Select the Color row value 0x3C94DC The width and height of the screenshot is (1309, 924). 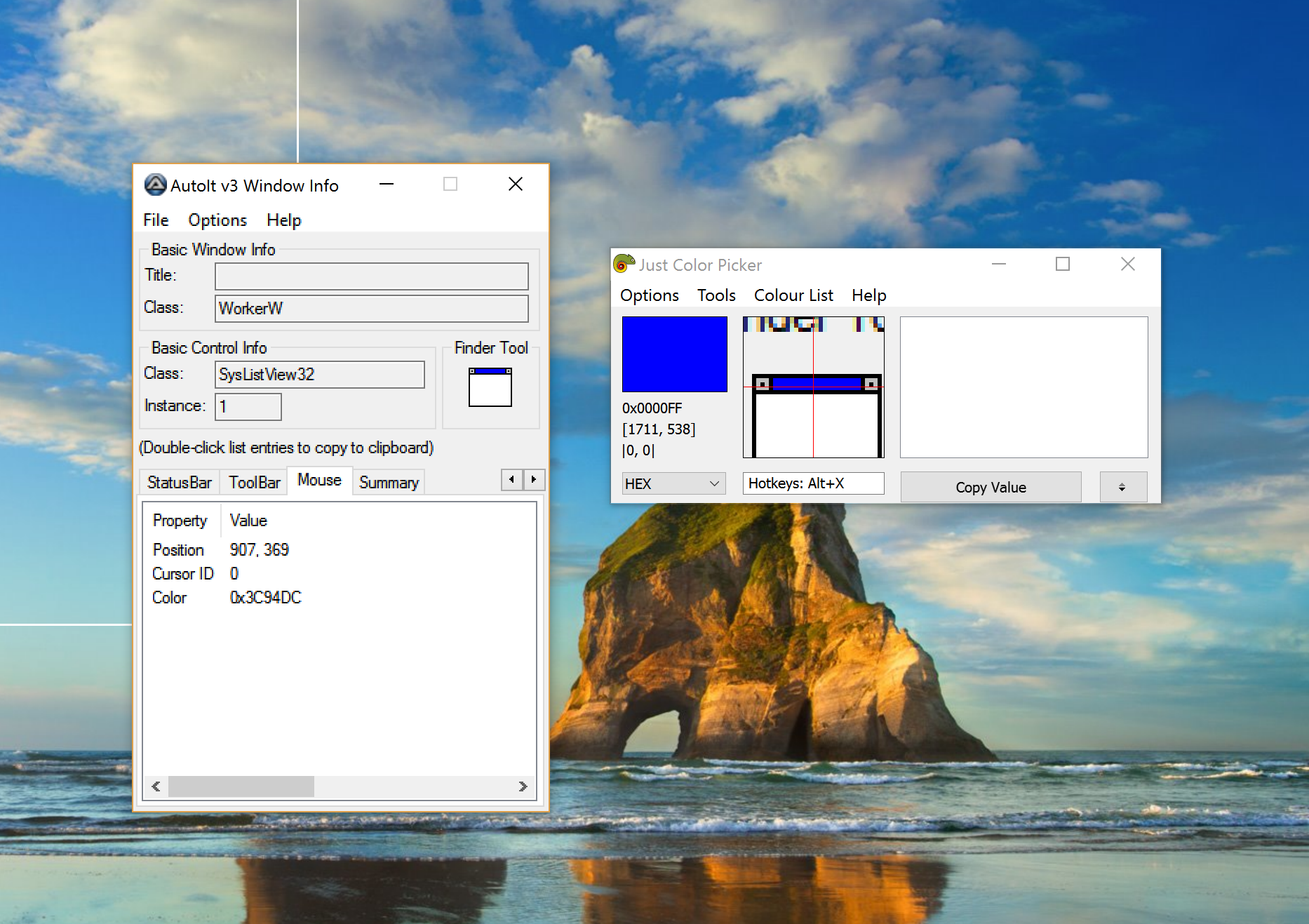(265, 598)
